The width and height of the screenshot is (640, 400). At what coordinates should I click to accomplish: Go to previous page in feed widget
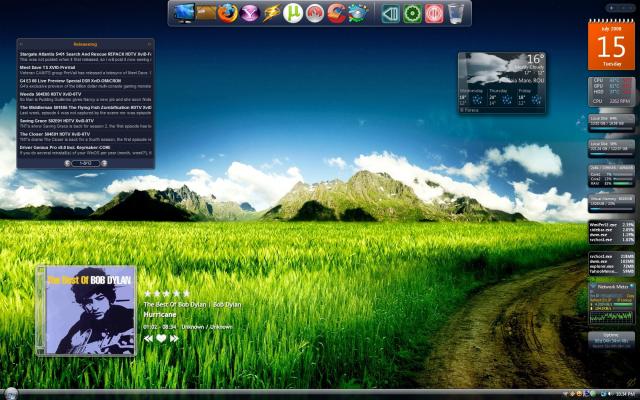67,163
